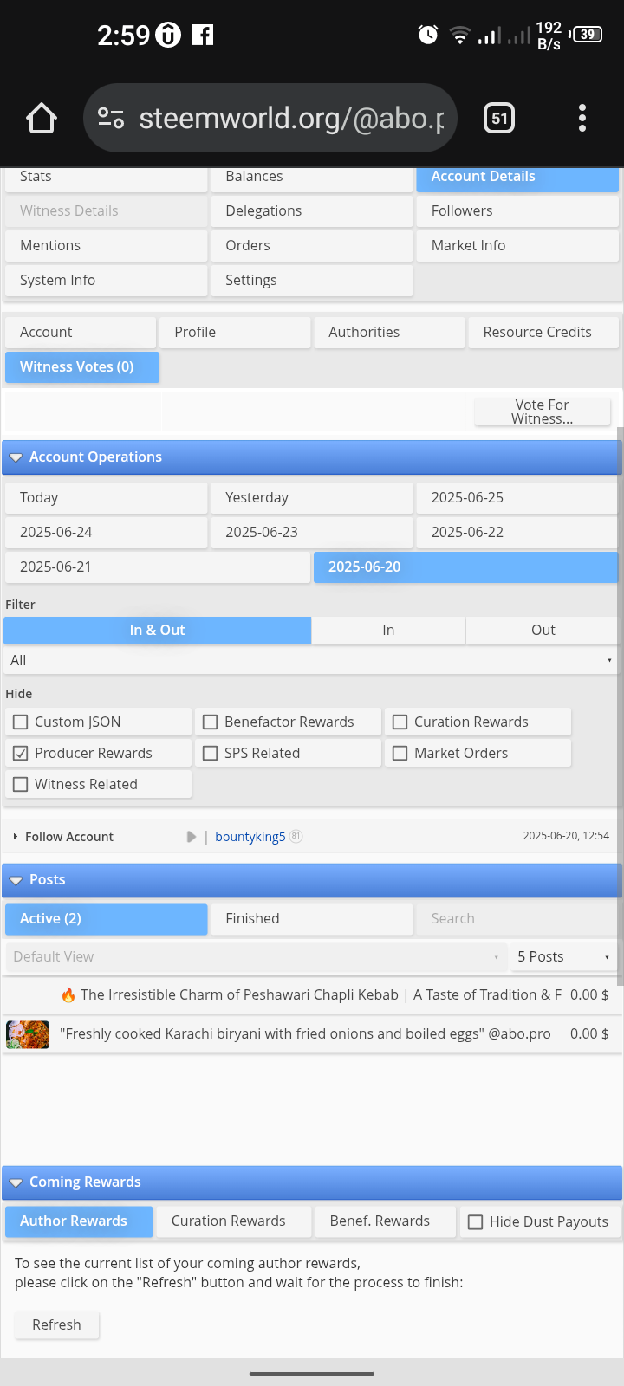This screenshot has height=1386, width=624.
Task: Click the Vote For Witness button
Action: (542, 412)
